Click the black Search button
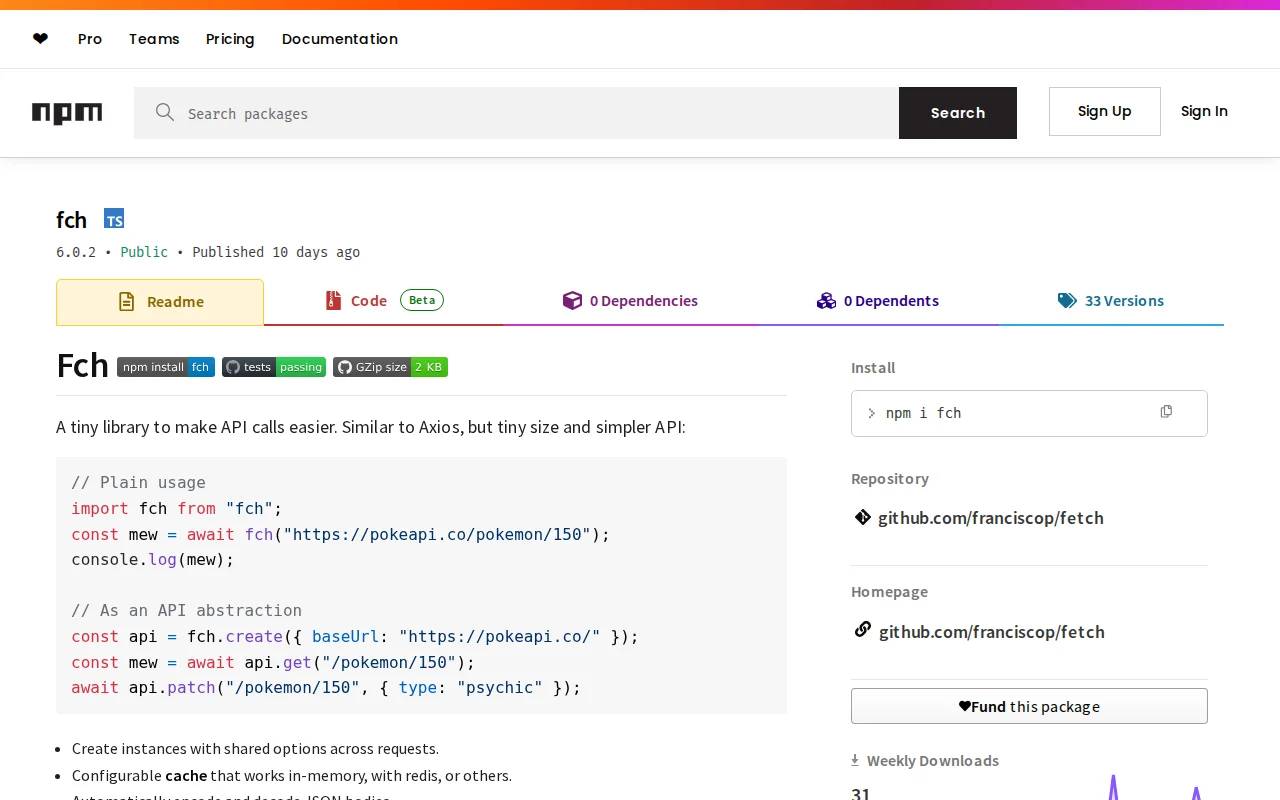This screenshot has width=1280, height=800. [958, 113]
